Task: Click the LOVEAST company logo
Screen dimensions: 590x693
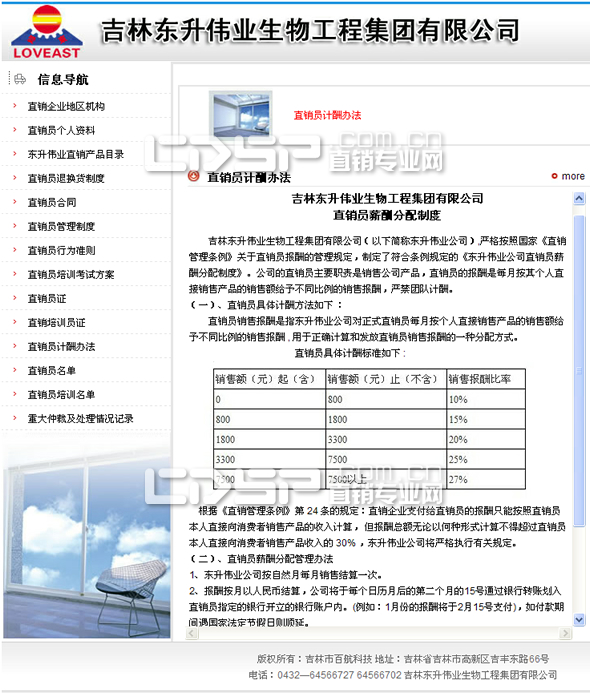Action: (x=47, y=32)
